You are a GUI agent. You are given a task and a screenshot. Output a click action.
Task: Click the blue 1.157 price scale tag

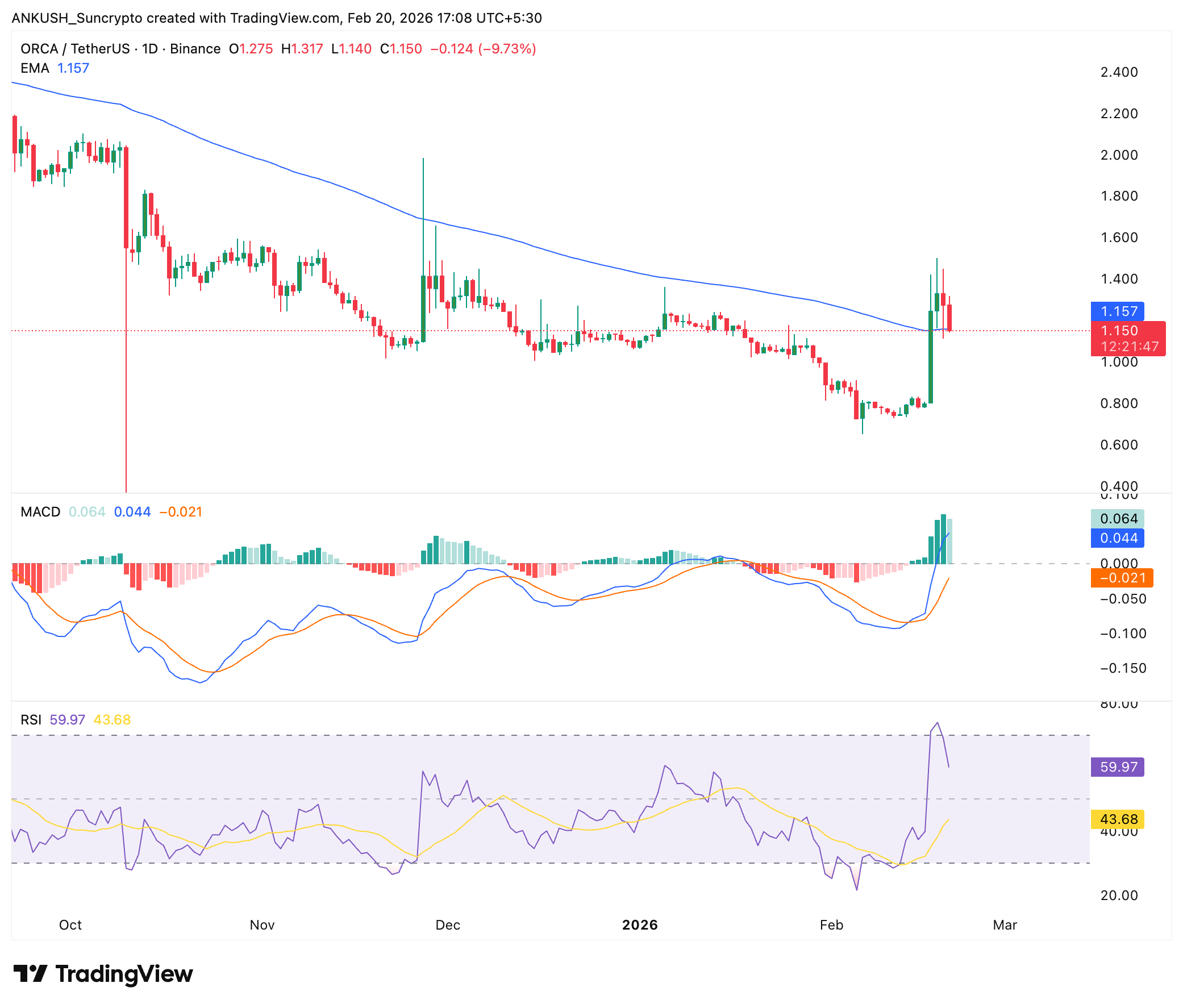1117,312
